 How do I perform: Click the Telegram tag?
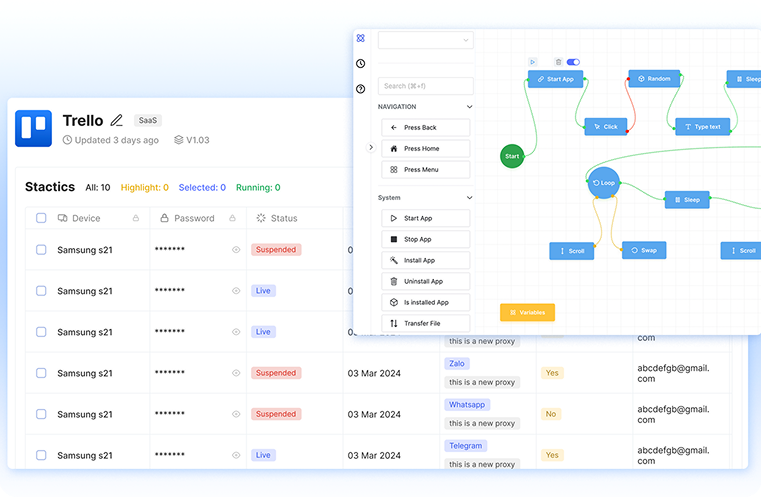click(x=465, y=446)
